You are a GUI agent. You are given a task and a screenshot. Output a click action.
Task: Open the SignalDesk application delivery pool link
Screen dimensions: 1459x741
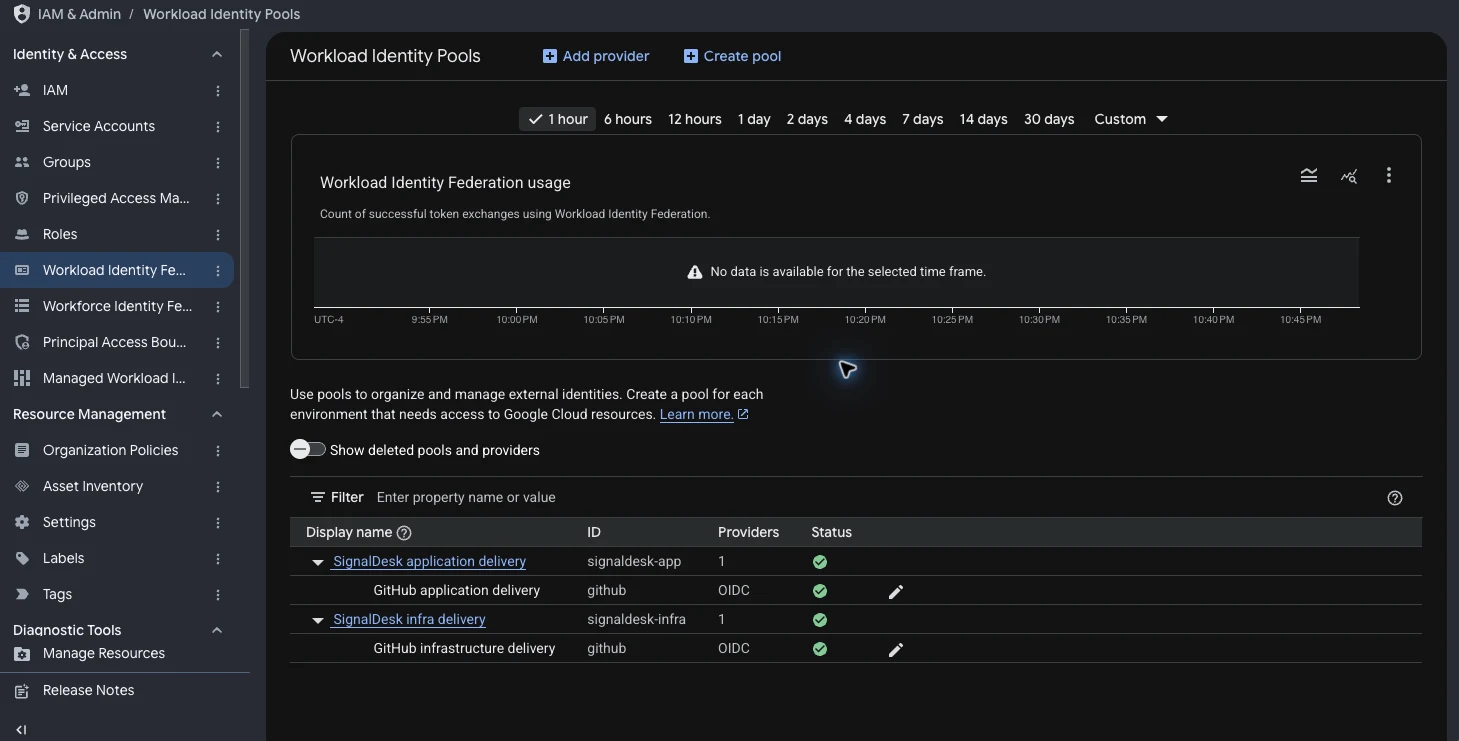click(430, 562)
